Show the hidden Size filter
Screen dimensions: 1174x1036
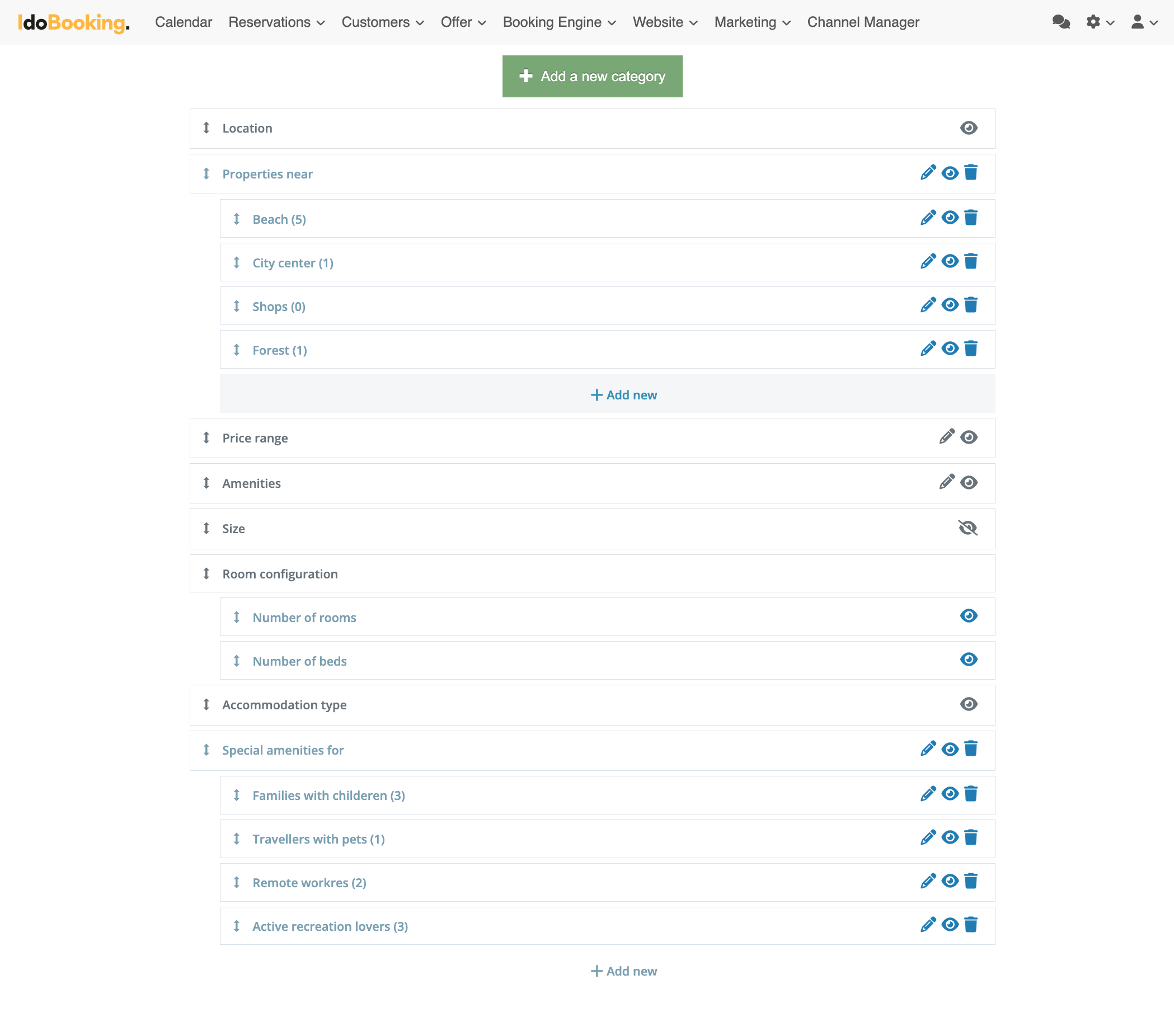point(968,528)
